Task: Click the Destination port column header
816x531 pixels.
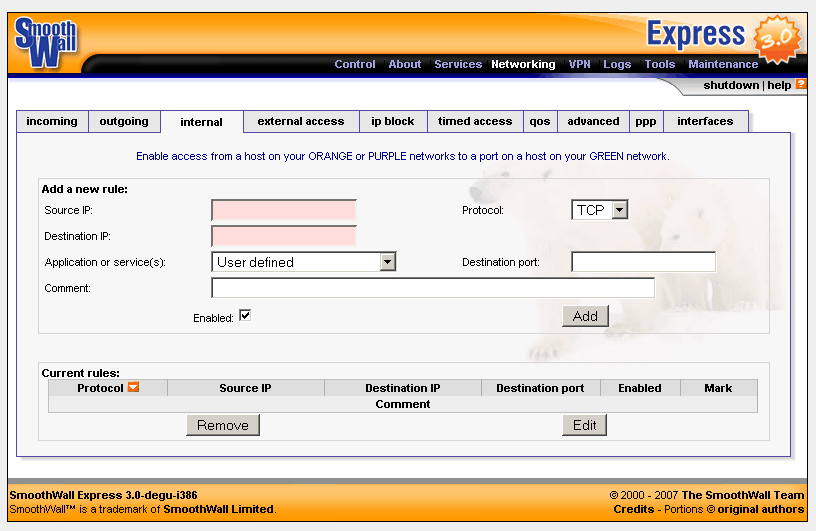Action: coord(540,388)
